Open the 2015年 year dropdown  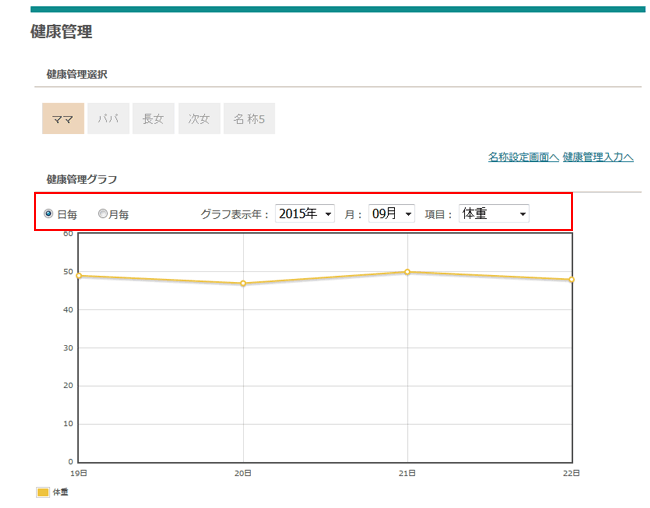click(305, 214)
